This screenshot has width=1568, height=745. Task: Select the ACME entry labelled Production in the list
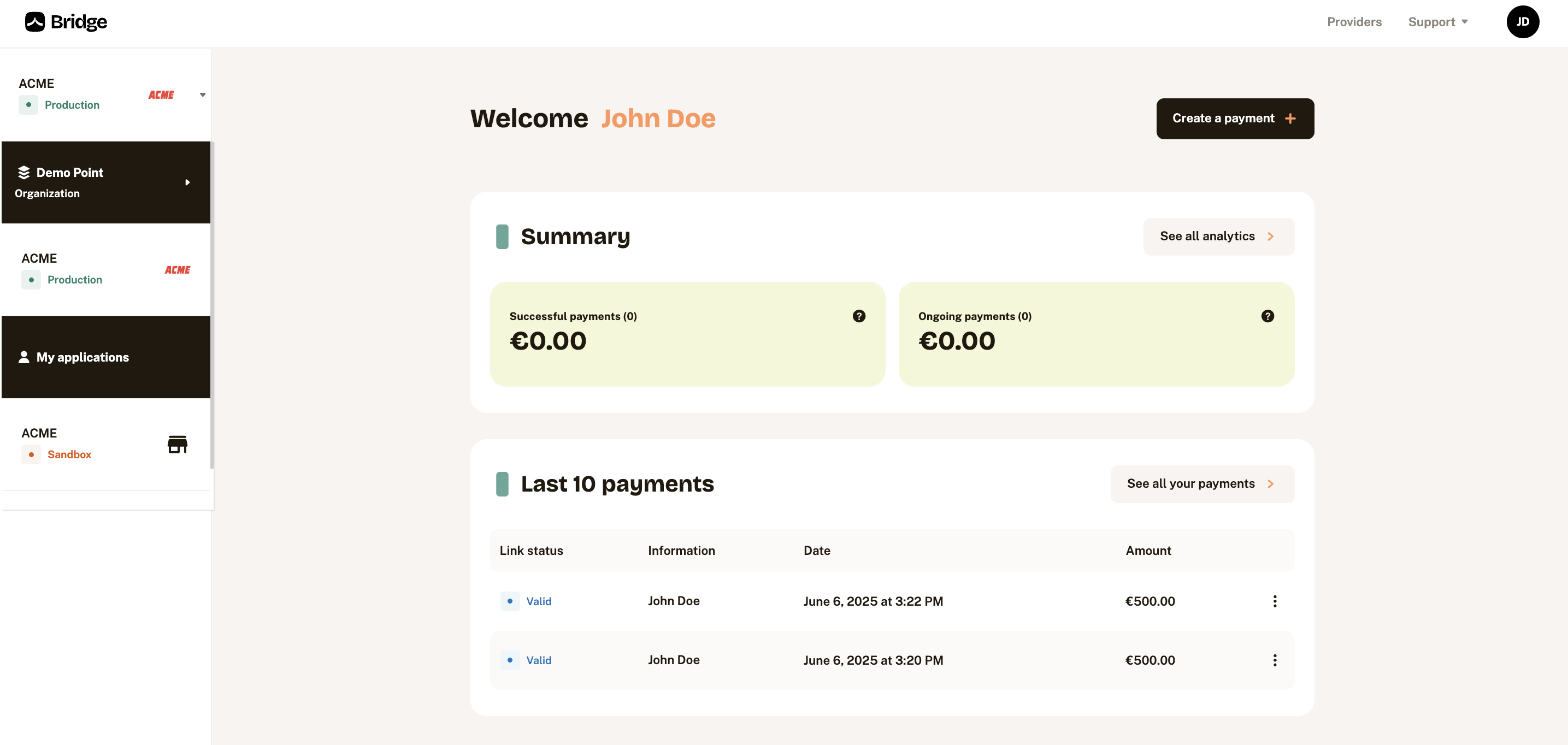point(106,270)
